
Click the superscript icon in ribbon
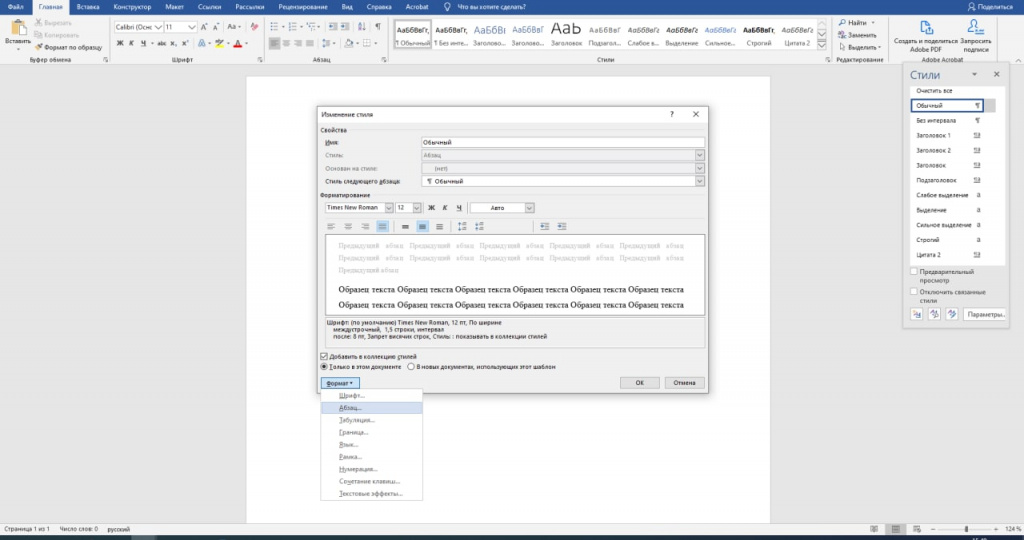(x=185, y=44)
